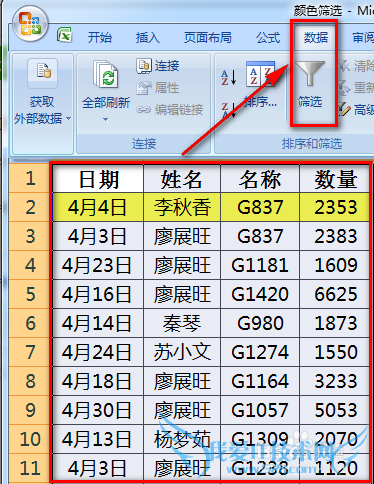
Task: Select row 11 header
Action: tap(30, 468)
